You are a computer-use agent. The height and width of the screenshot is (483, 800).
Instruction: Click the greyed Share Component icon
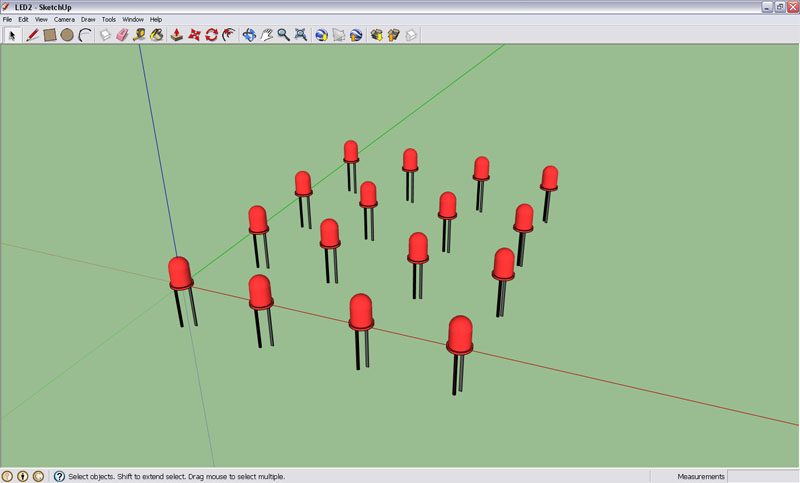pyautogui.click(x=411, y=35)
